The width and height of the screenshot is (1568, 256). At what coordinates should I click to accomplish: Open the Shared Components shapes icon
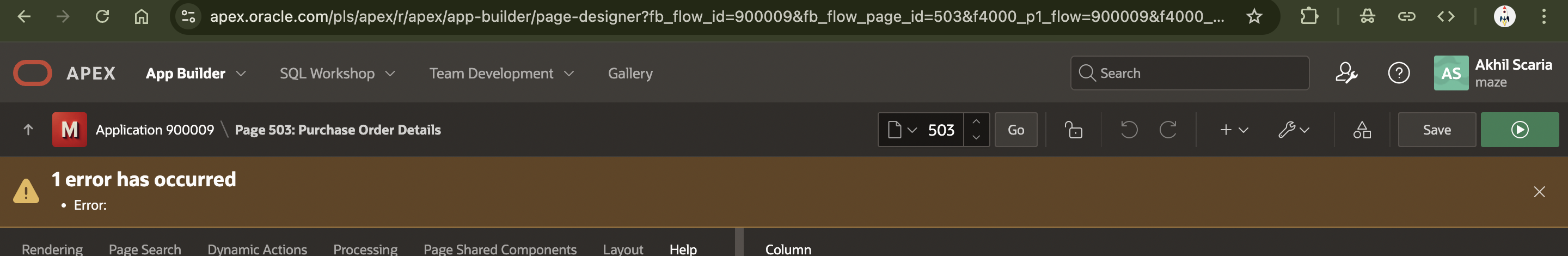pos(1362,130)
